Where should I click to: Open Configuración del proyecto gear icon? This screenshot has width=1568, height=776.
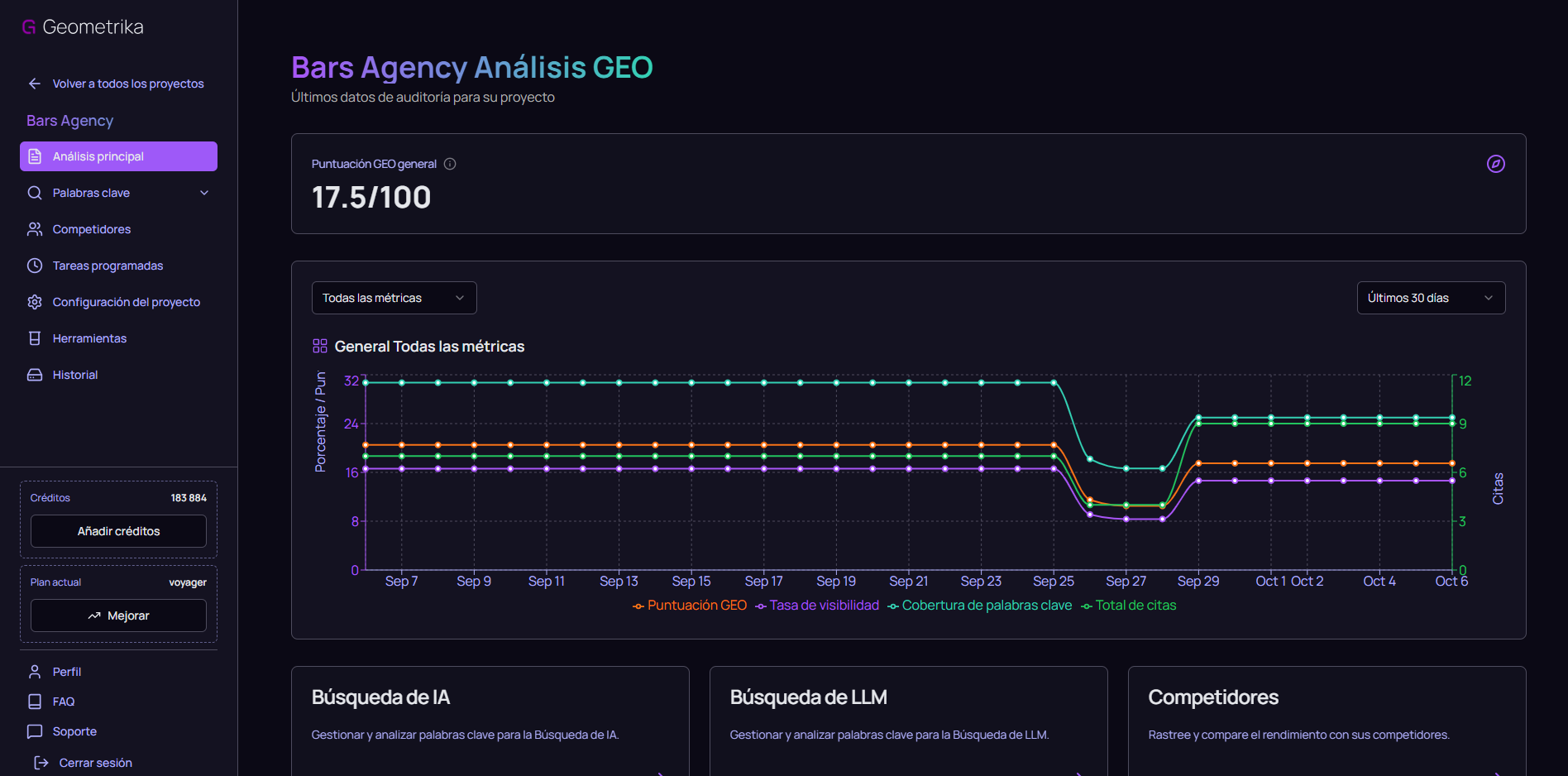tap(35, 302)
